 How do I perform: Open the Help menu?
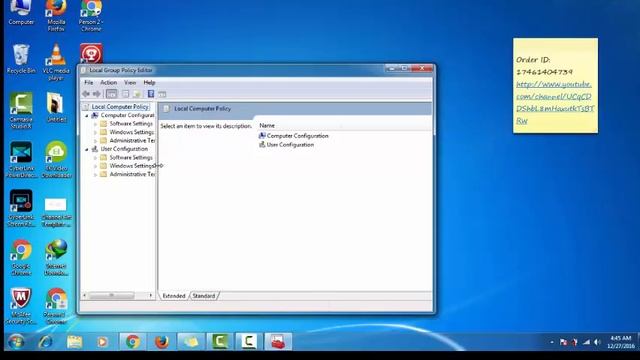point(149,82)
